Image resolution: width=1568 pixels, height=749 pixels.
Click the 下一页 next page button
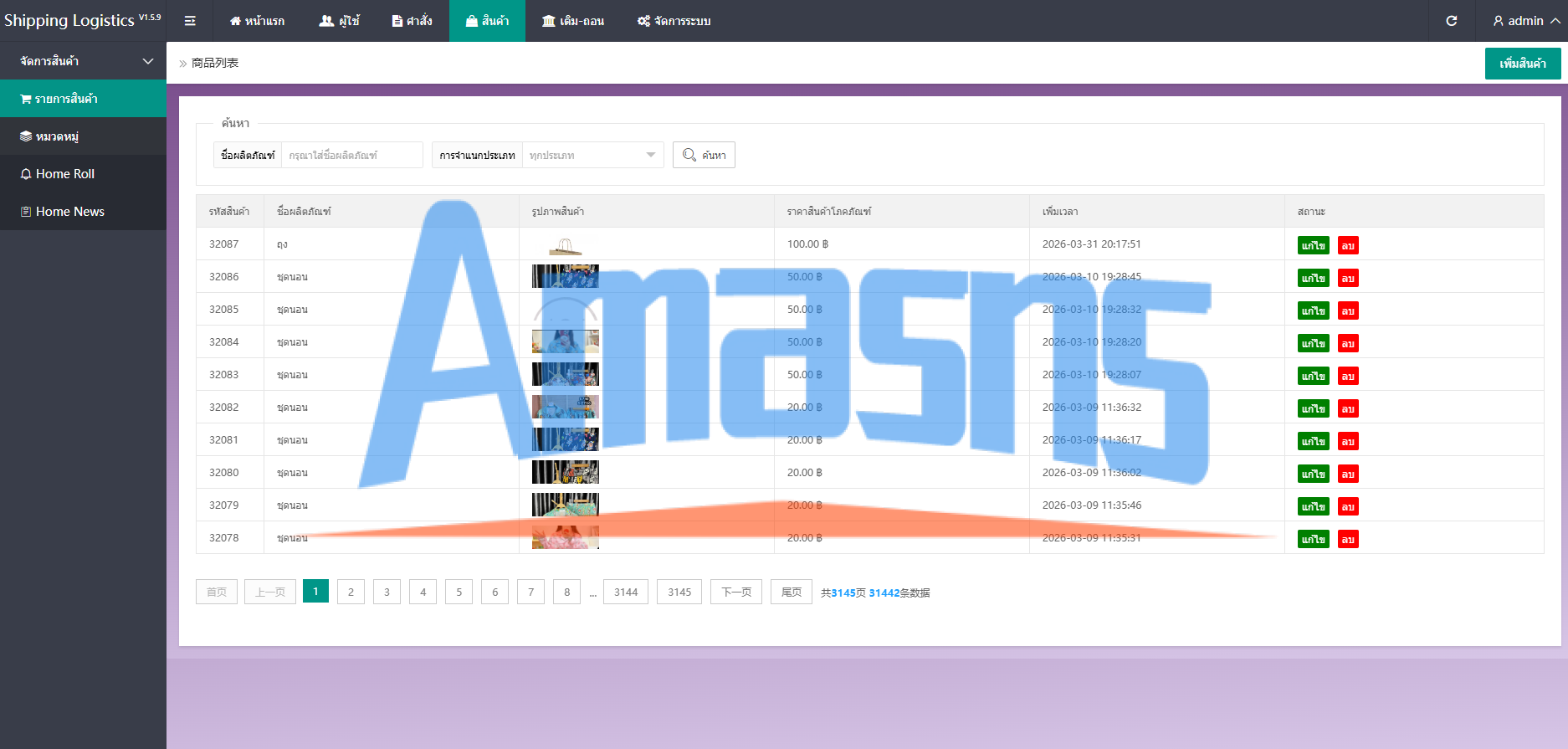736,592
